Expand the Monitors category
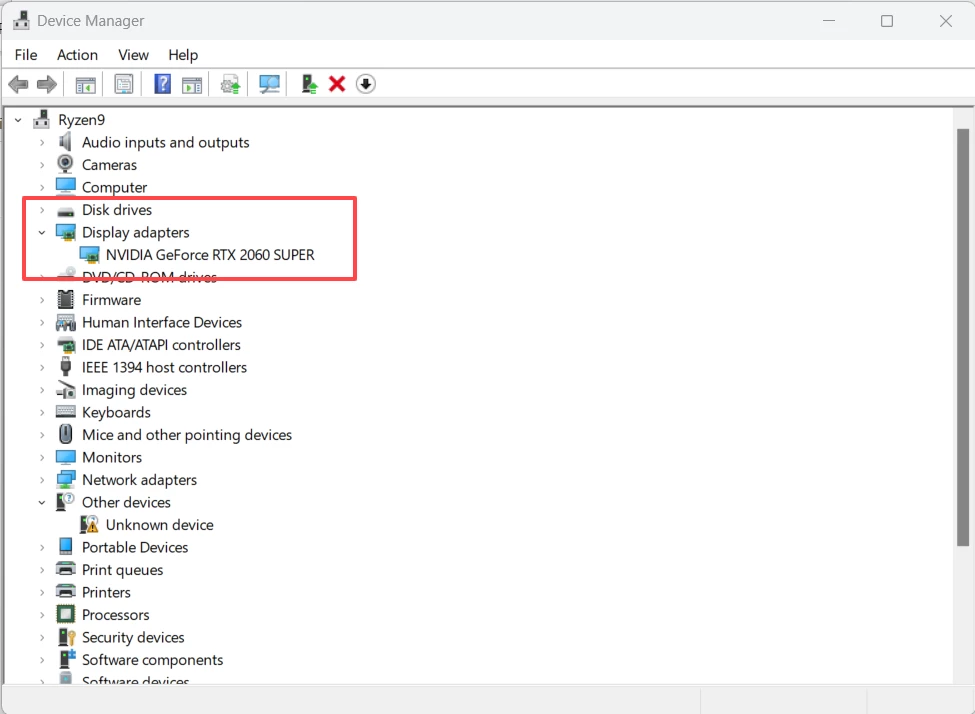 (x=42, y=458)
